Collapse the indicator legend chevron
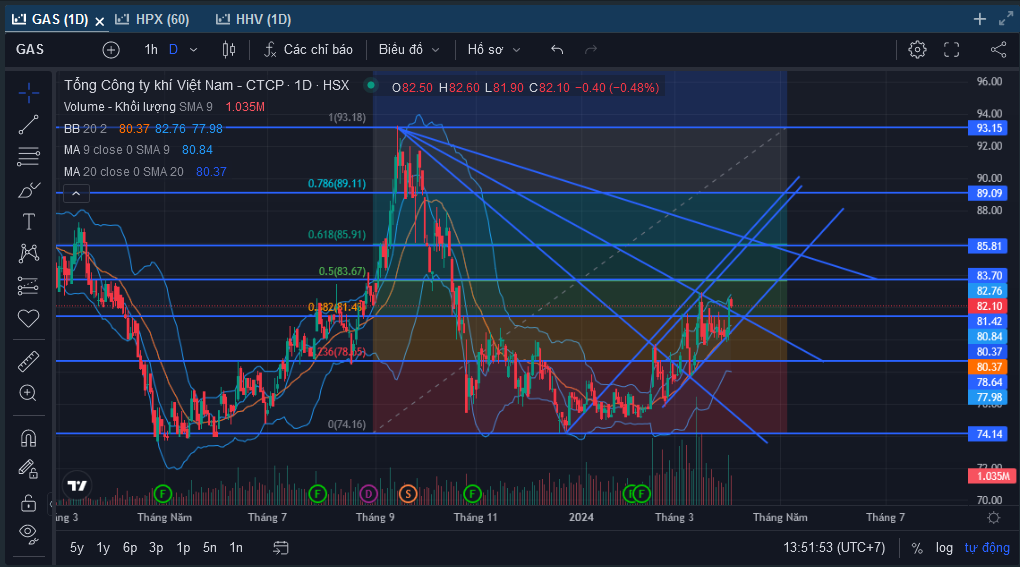Image resolution: width=1020 pixels, height=567 pixels. click(x=76, y=193)
